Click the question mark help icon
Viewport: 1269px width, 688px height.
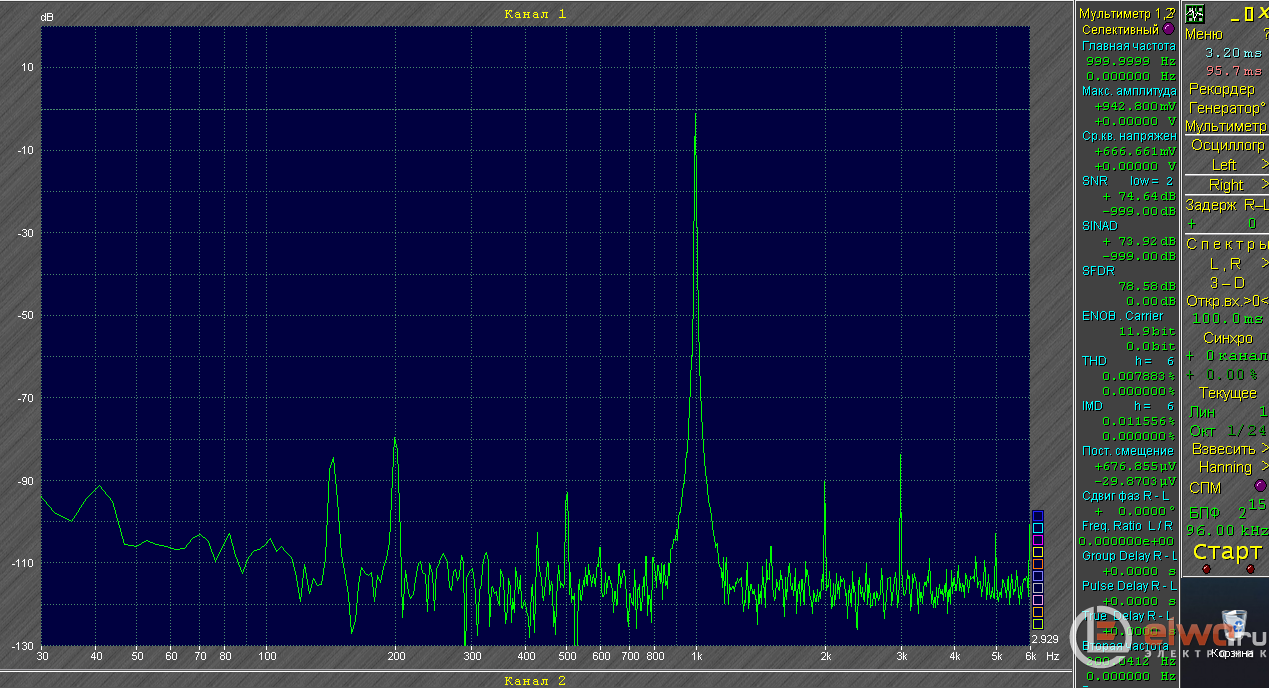pyautogui.click(x=1264, y=34)
